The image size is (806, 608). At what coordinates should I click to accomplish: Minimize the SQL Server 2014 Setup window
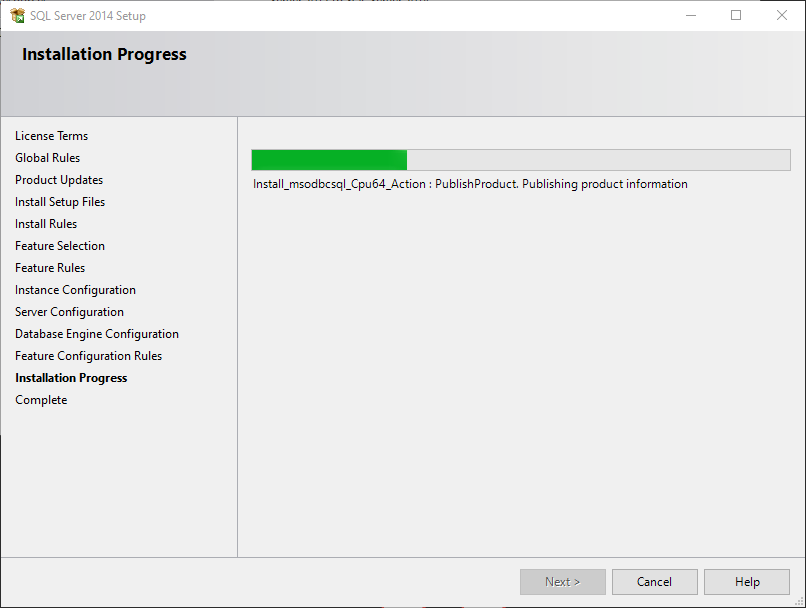click(691, 15)
